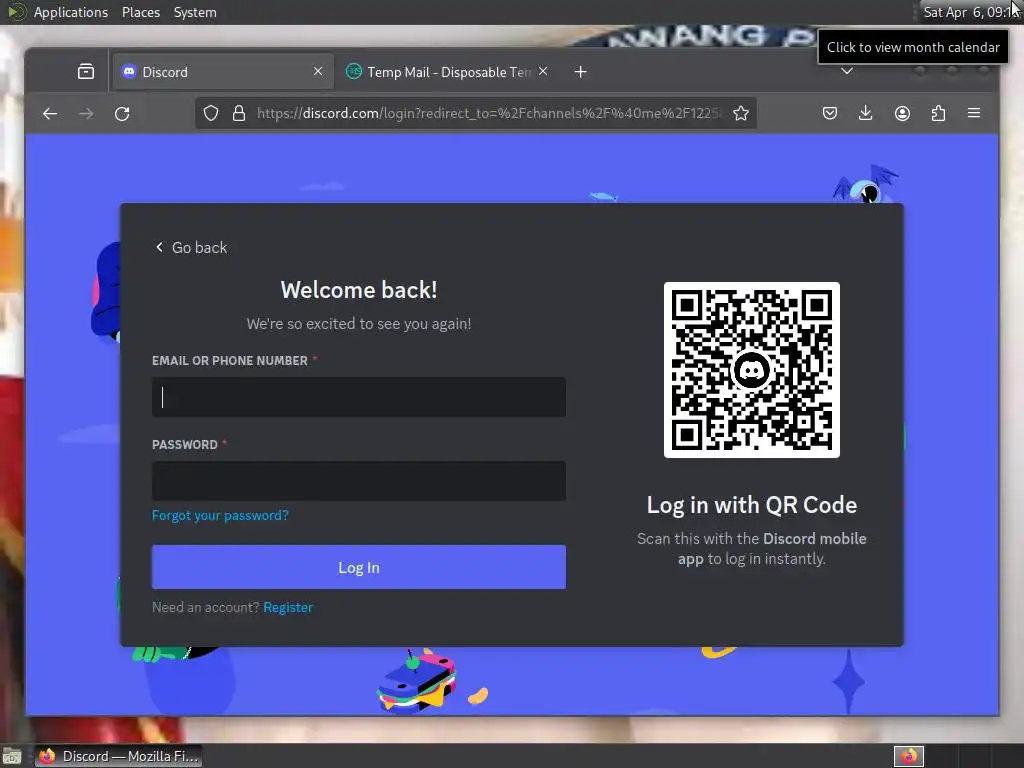This screenshot has height=768, width=1024.
Task: Click the forward navigation arrow
Action: tap(86, 114)
